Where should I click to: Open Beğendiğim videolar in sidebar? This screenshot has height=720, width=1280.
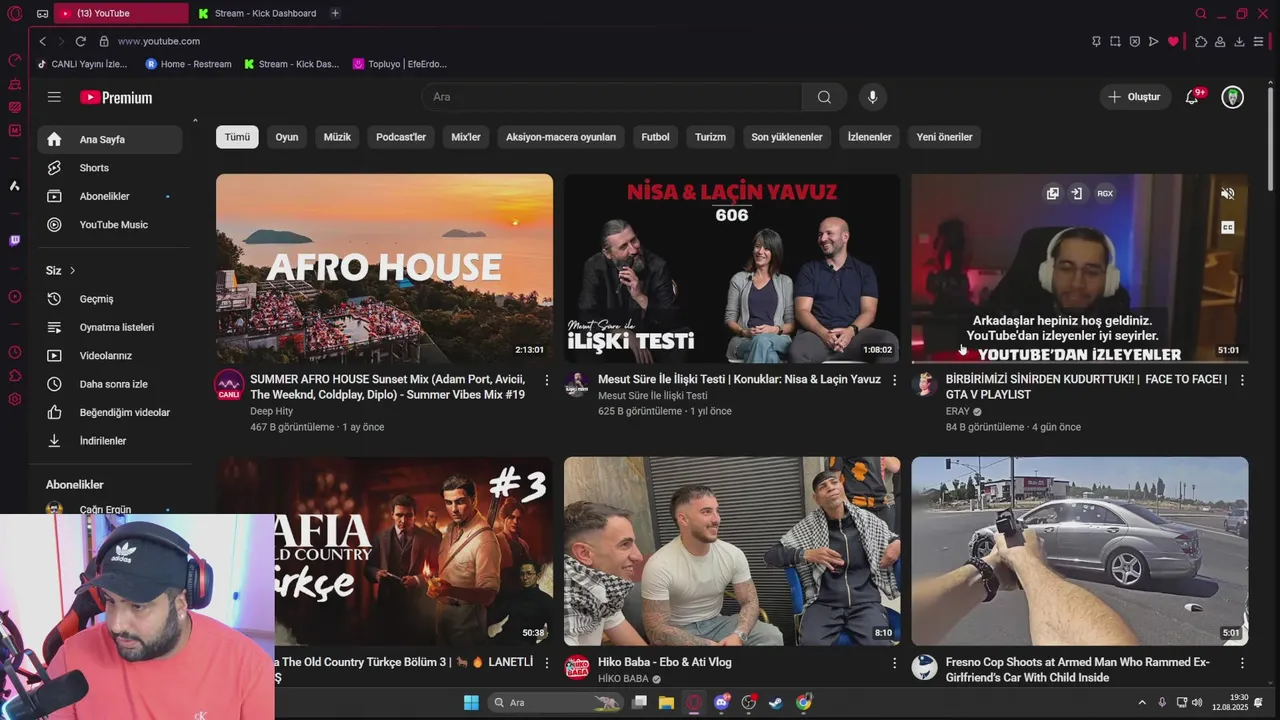pyautogui.click(x=110, y=412)
